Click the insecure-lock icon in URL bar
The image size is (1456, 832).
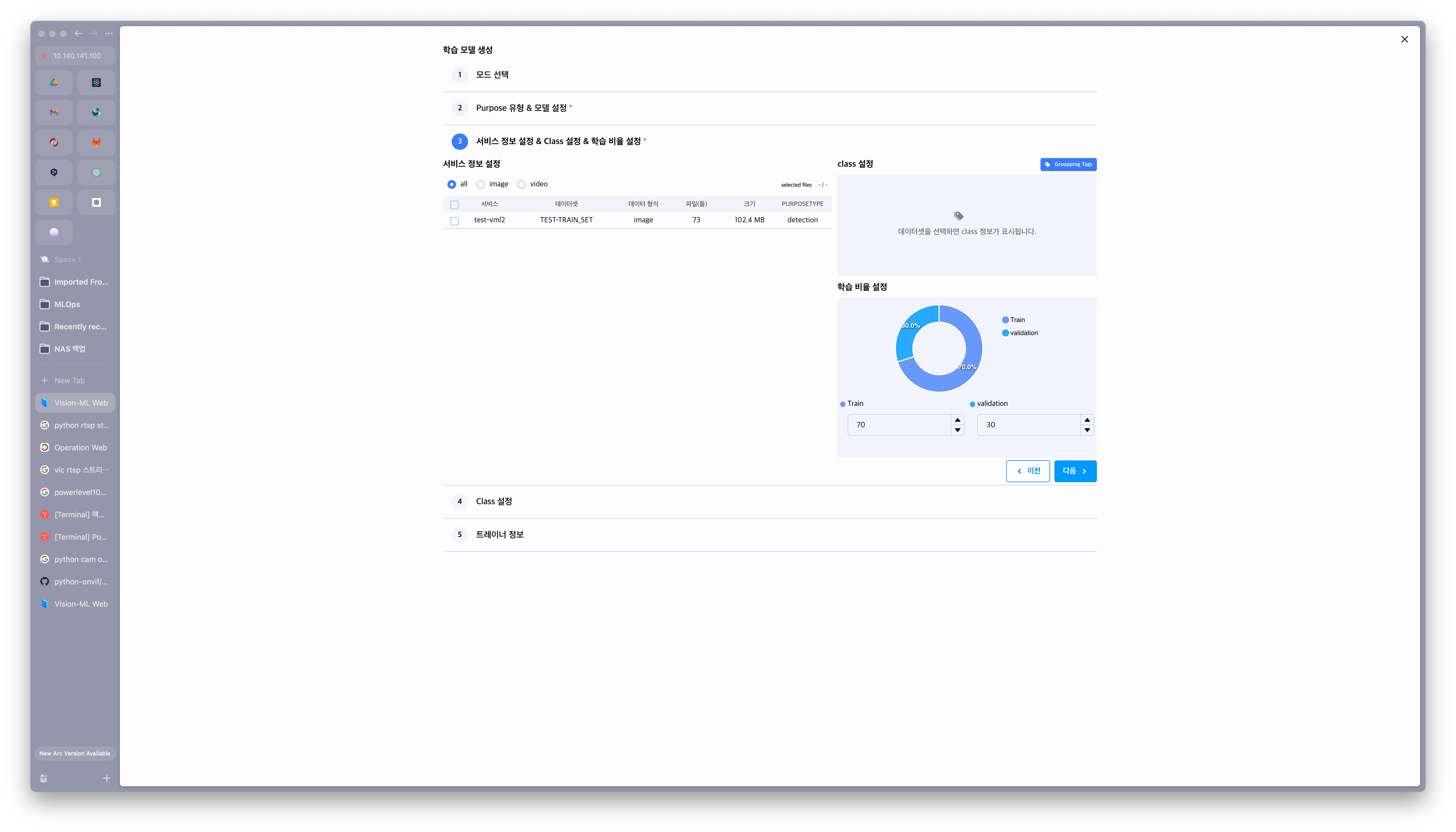click(45, 55)
